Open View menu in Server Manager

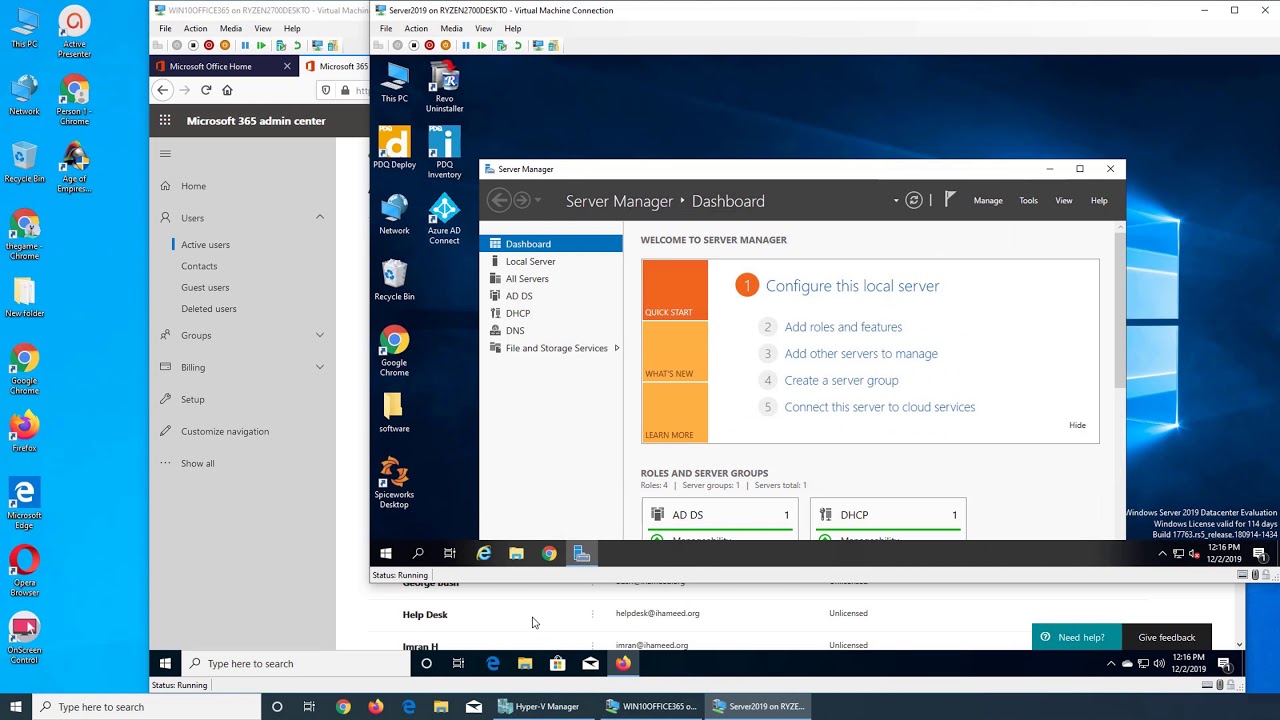1064,200
